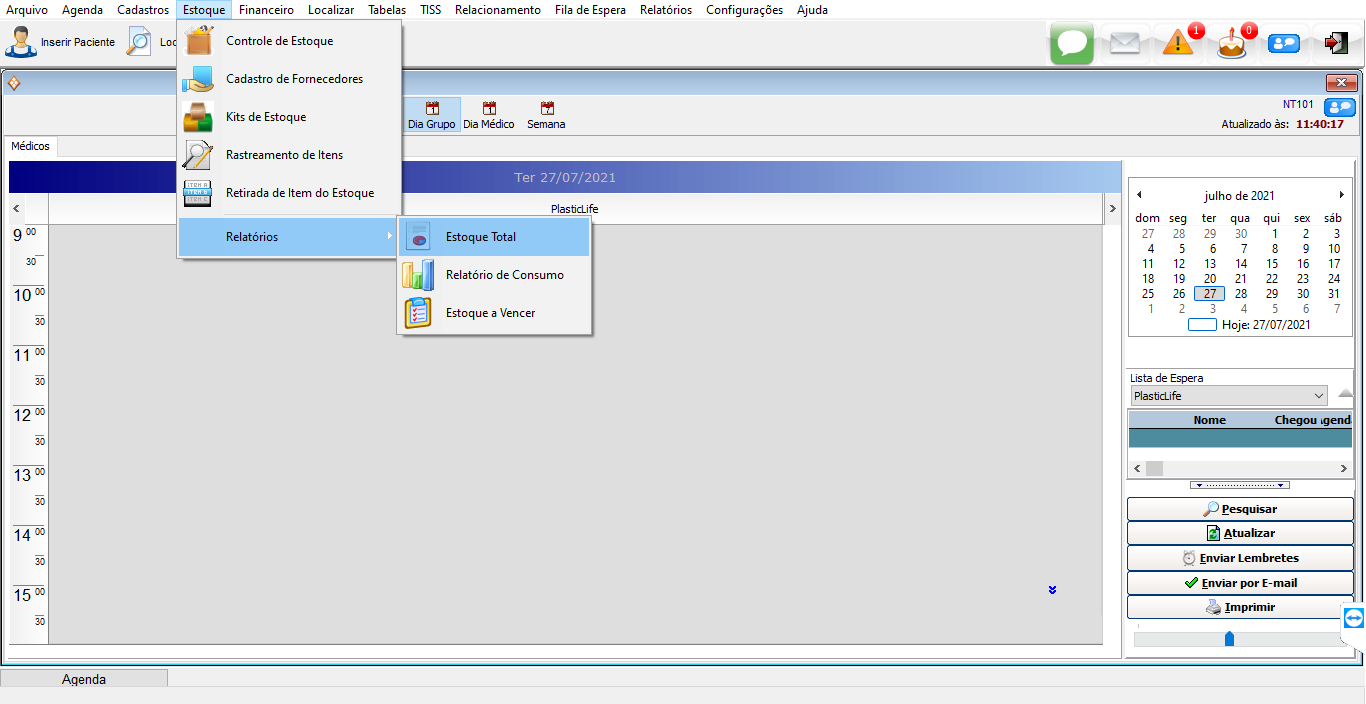Open the email envelope icon
1366x704 pixels.
(x=1125, y=44)
